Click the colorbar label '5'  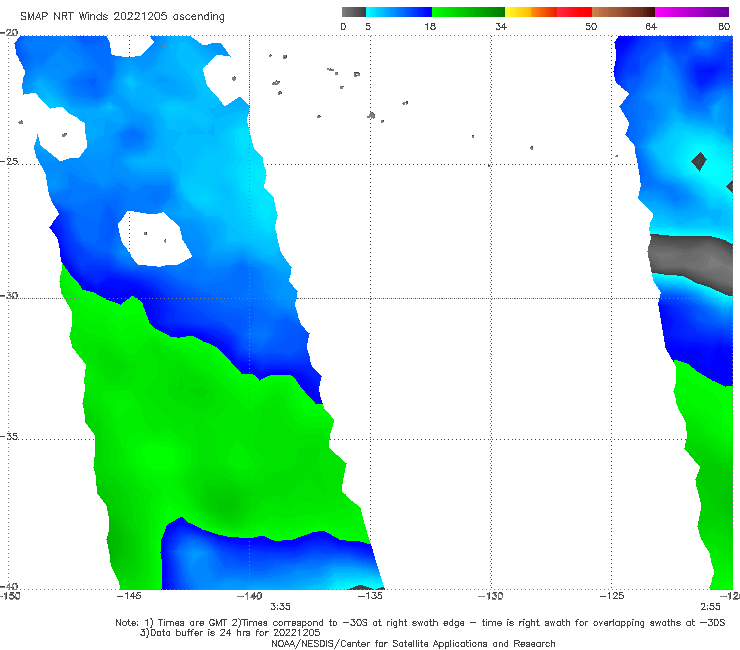pos(368,26)
